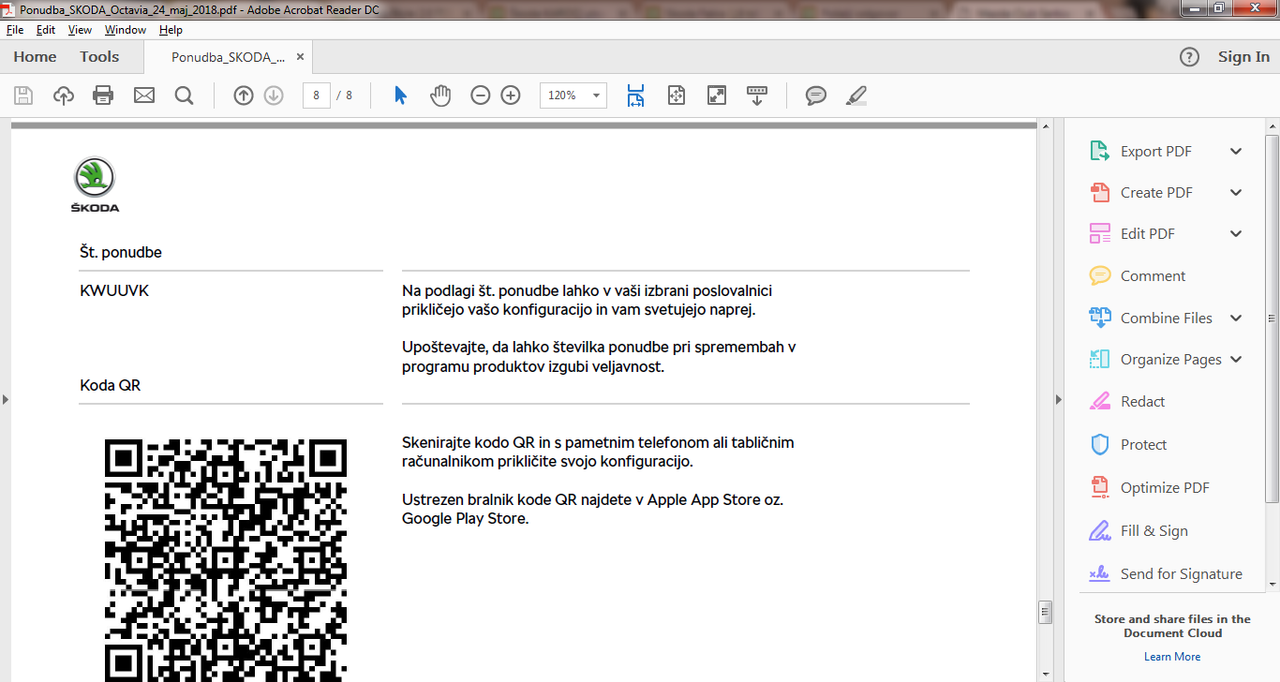
Task: Expand the Export PDF chevron
Action: tap(1236, 151)
